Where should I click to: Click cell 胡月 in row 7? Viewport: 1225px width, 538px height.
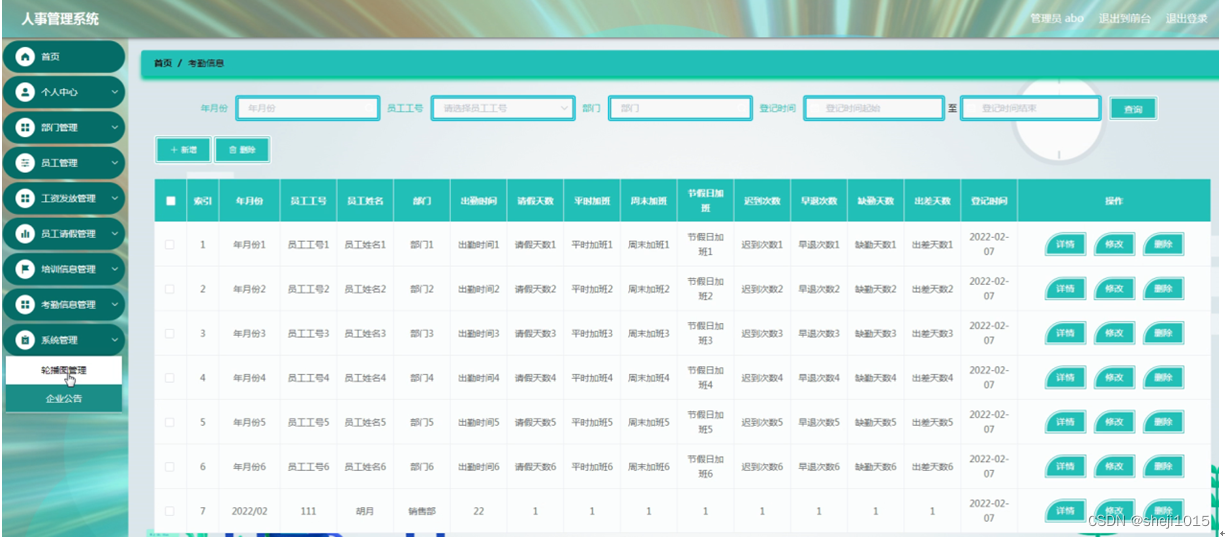[365, 511]
